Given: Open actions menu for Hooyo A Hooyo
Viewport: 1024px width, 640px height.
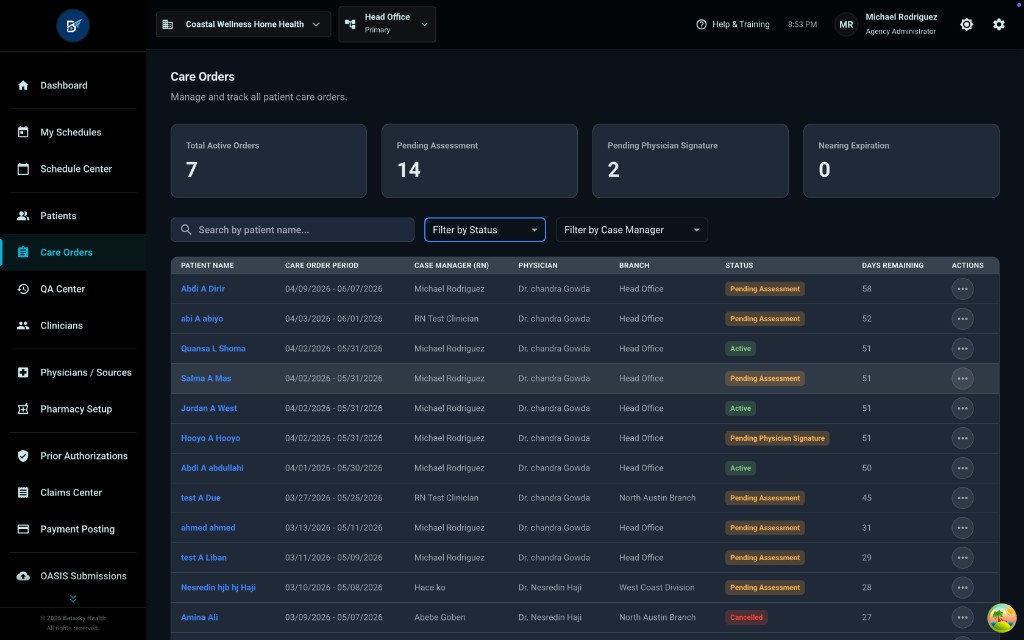Looking at the screenshot, I should [962, 438].
